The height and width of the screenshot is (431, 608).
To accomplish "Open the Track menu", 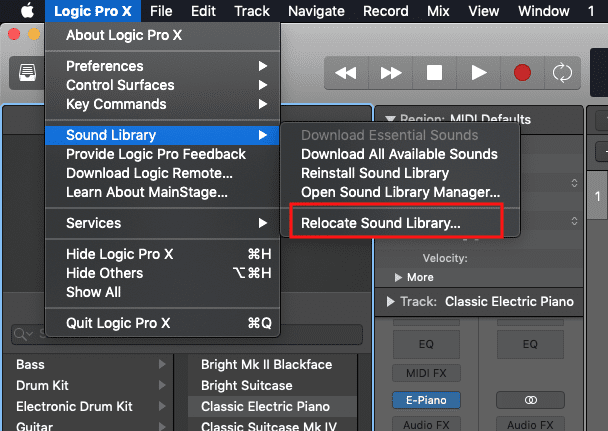I will click(x=252, y=11).
